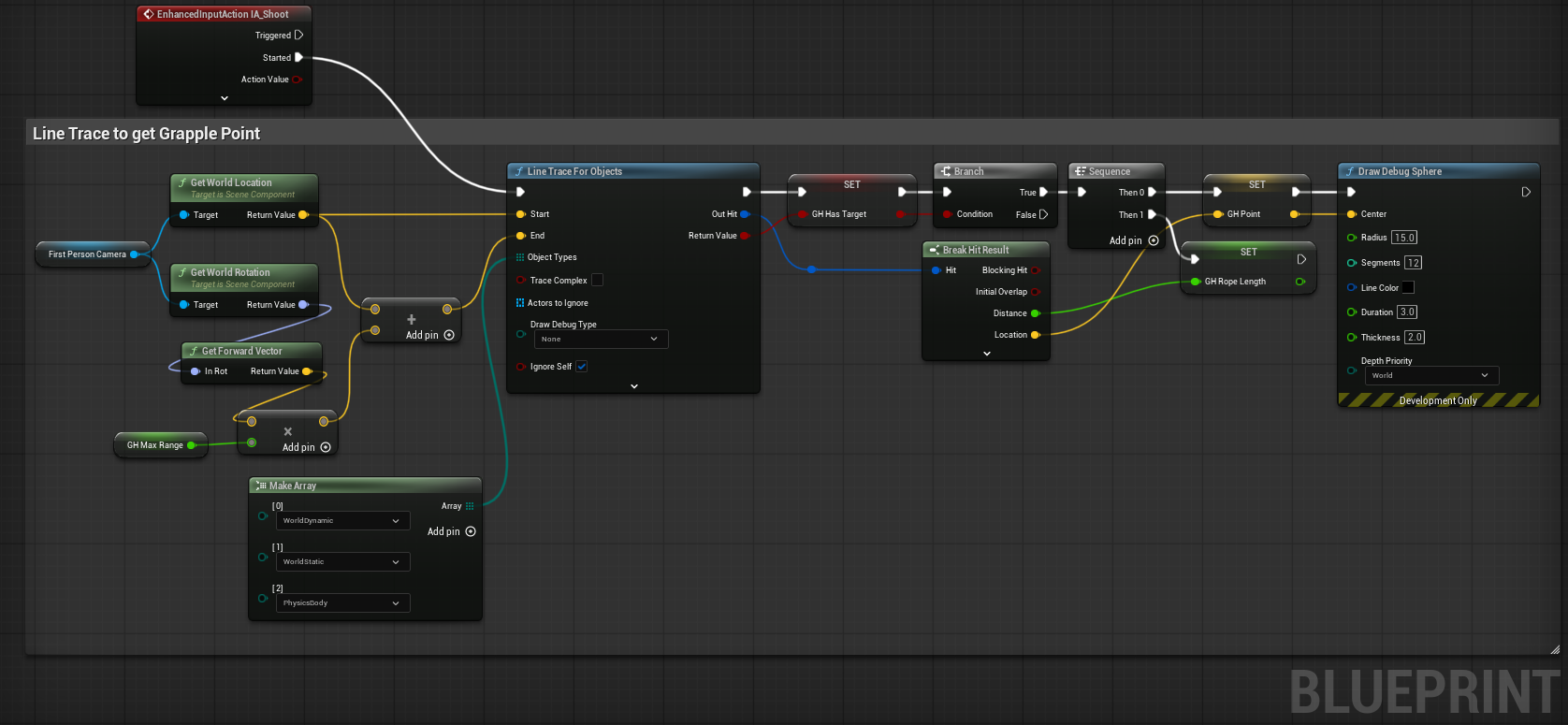Click the GH Max Range output pin
The height and width of the screenshot is (725, 1568).
click(191, 445)
